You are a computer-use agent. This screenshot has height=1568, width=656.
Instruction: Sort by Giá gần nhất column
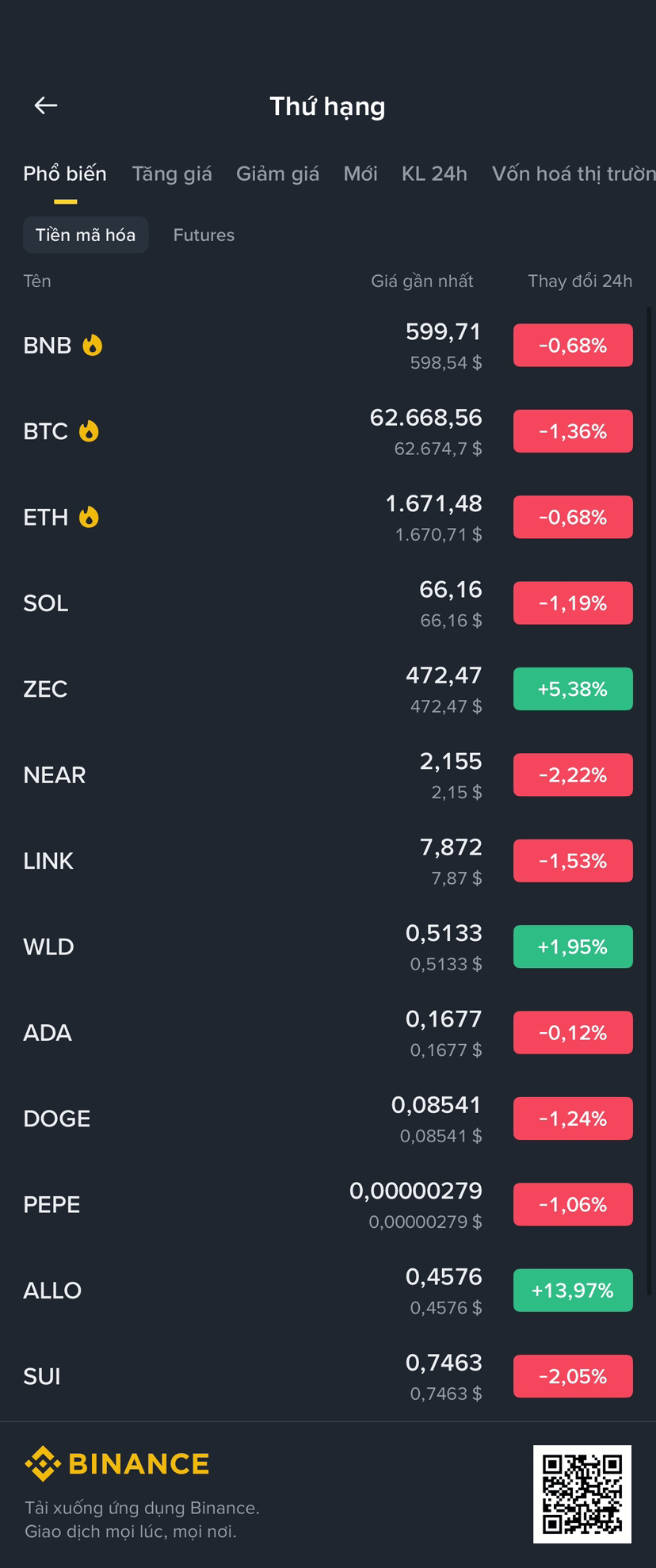pyautogui.click(x=422, y=281)
